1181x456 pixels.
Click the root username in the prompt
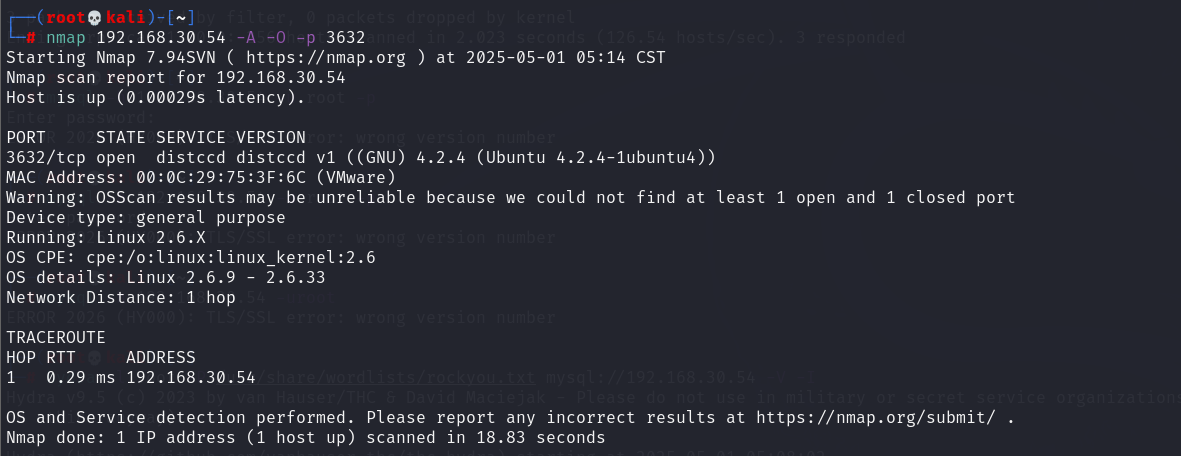point(66,18)
